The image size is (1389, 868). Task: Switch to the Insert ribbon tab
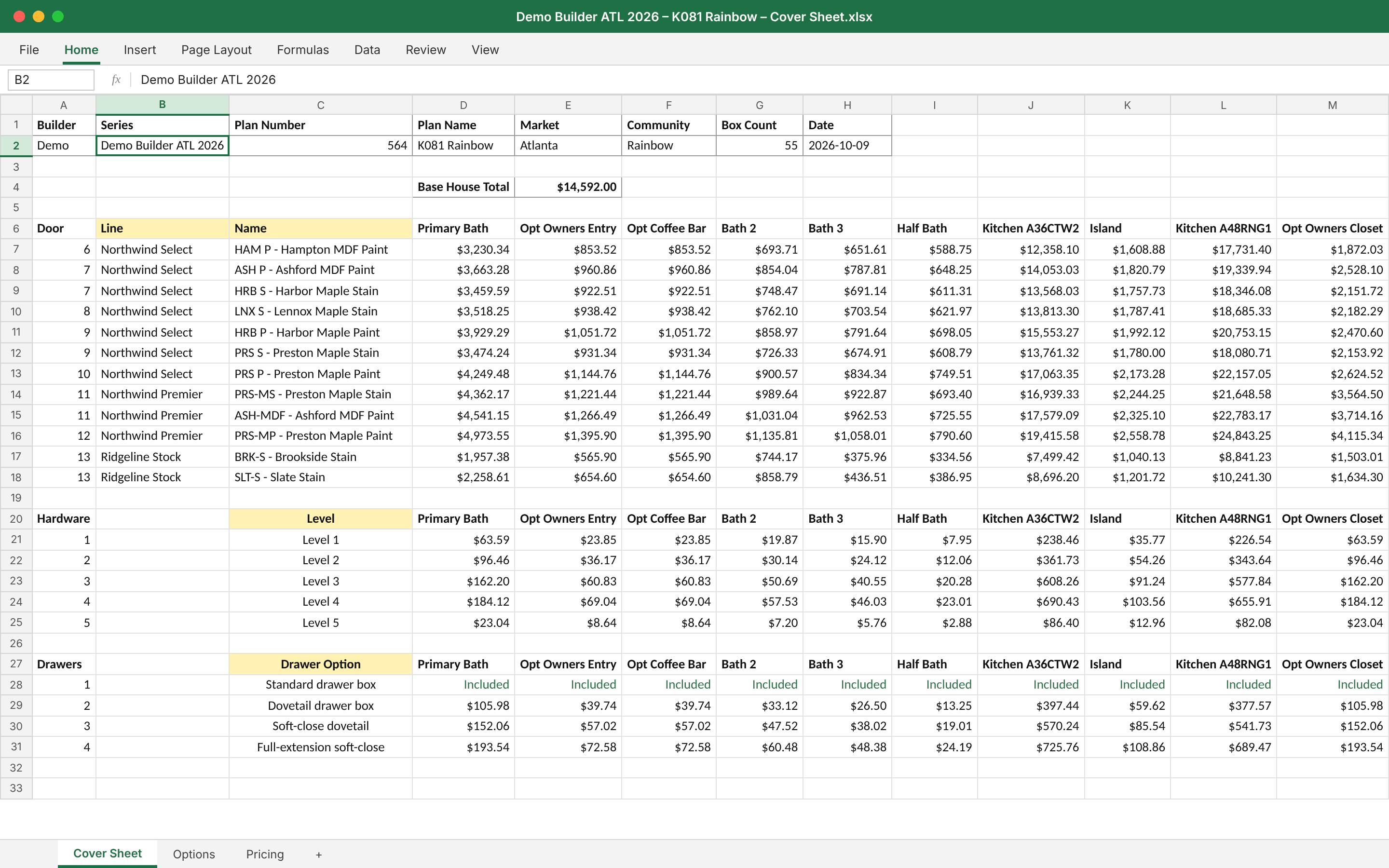[139, 50]
